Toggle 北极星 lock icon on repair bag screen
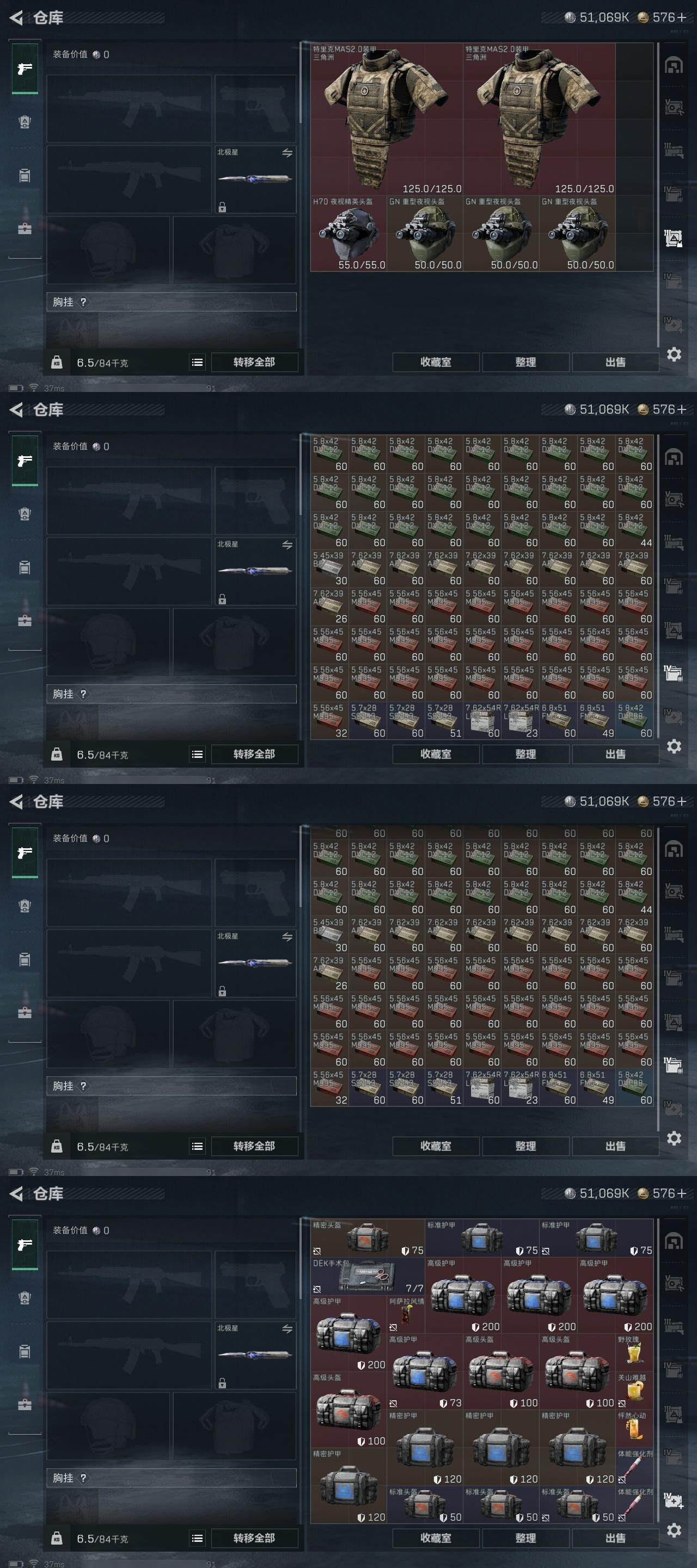 [x=222, y=1383]
